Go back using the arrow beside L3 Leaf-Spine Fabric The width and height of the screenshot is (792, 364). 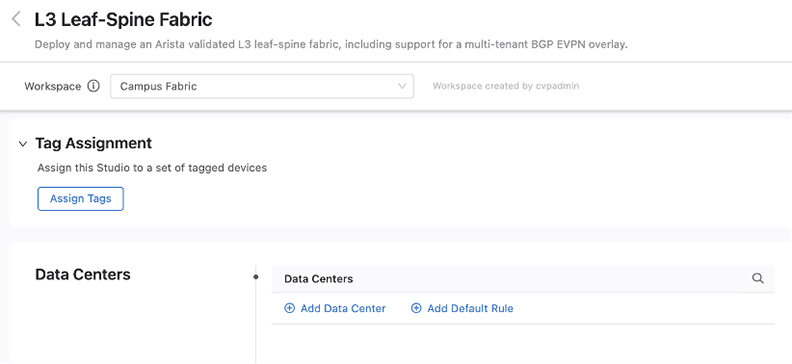click(16, 20)
